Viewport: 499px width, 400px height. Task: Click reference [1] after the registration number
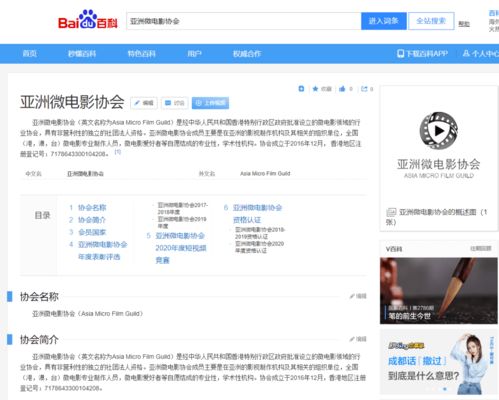pos(117,152)
